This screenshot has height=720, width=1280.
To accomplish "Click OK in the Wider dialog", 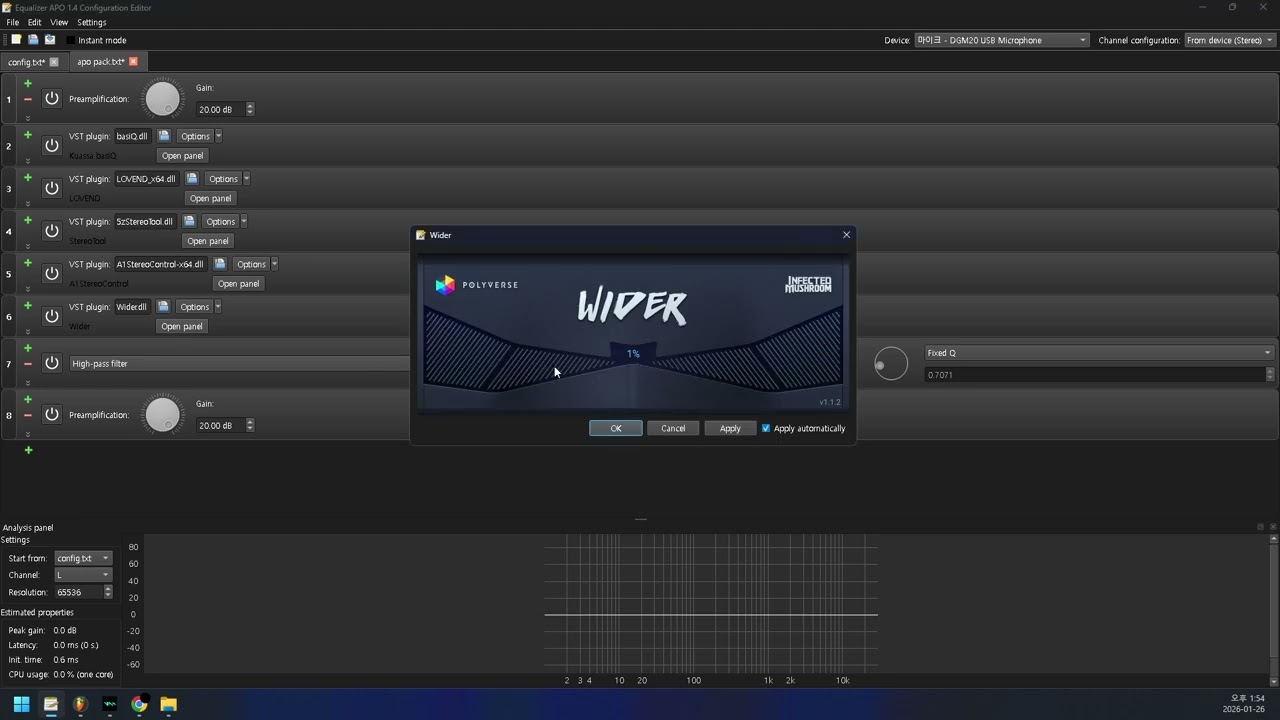I will [616, 428].
